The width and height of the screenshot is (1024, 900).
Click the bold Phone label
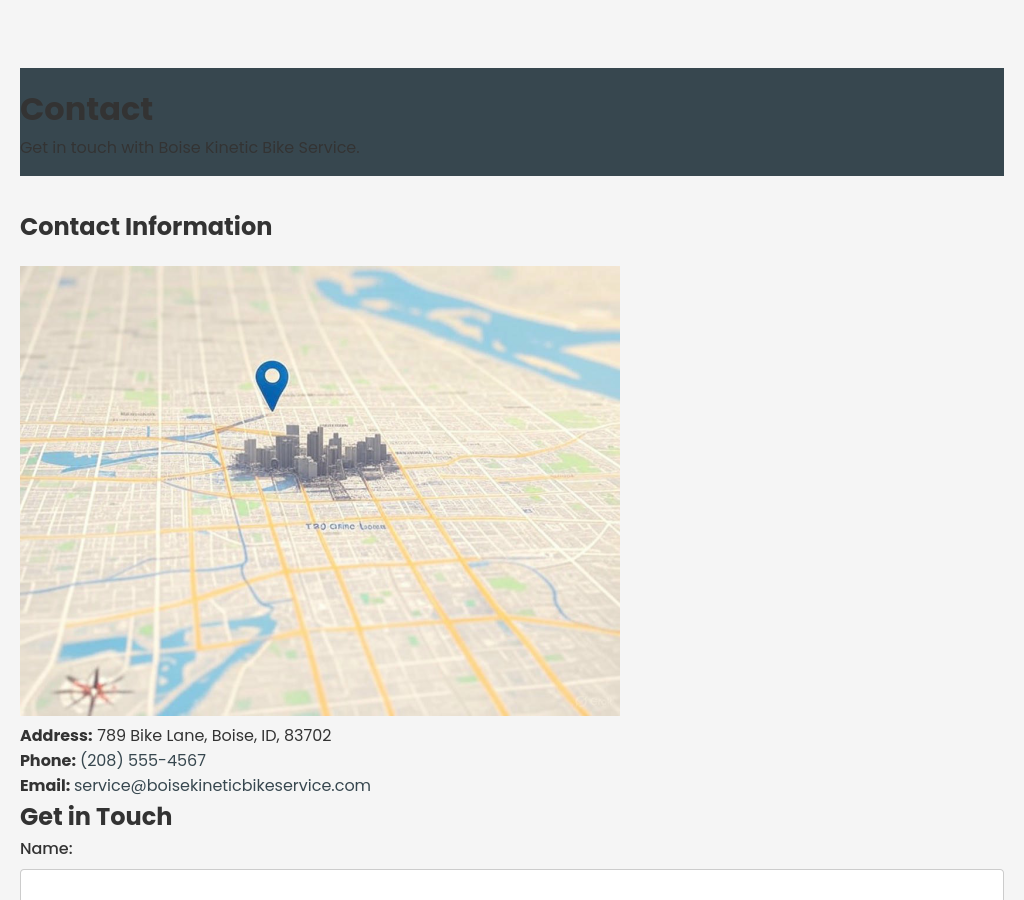click(48, 761)
